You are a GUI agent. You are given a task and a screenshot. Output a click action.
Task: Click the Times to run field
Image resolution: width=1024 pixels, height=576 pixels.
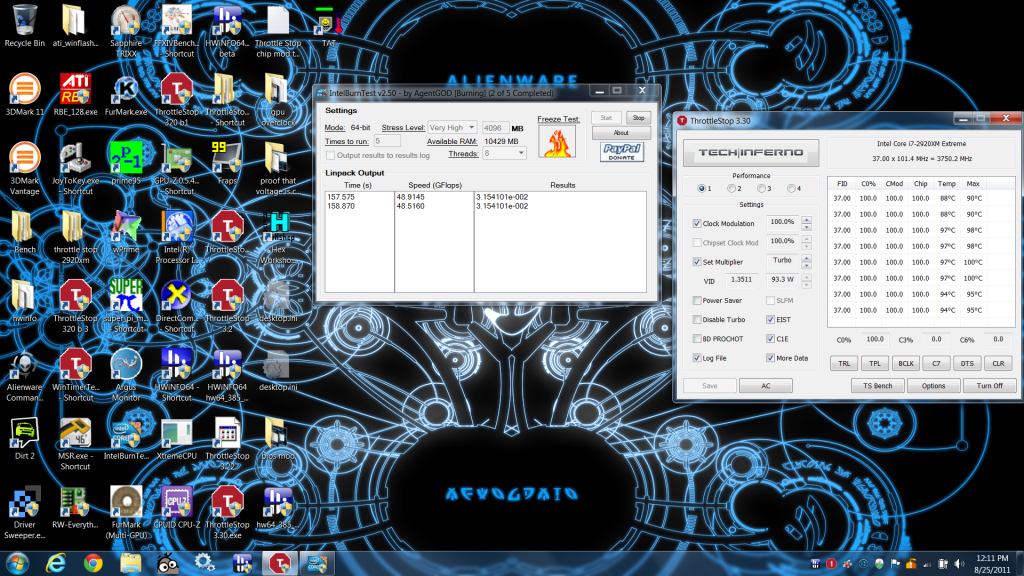click(387, 141)
